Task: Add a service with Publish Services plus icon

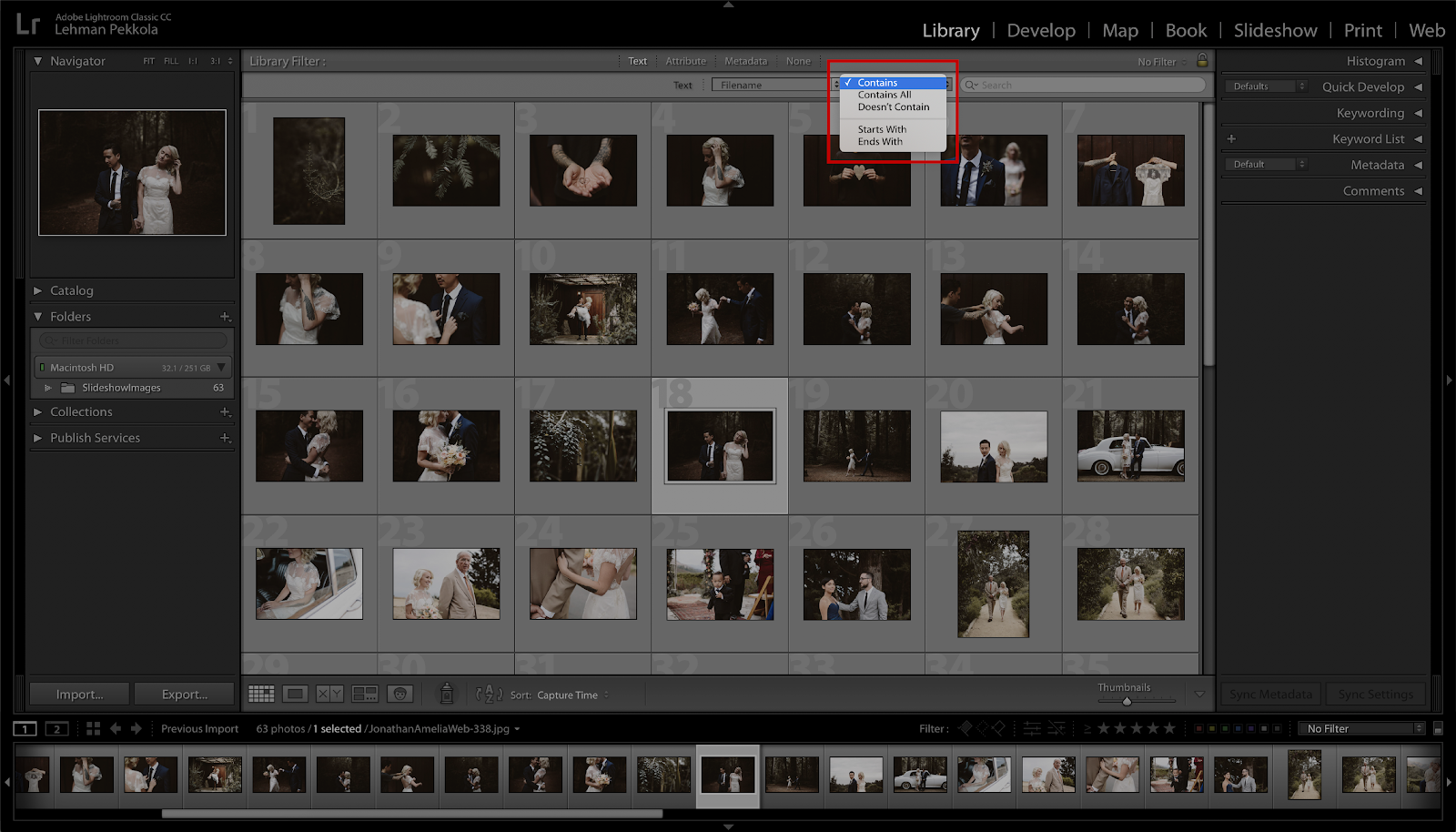Action: click(225, 438)
